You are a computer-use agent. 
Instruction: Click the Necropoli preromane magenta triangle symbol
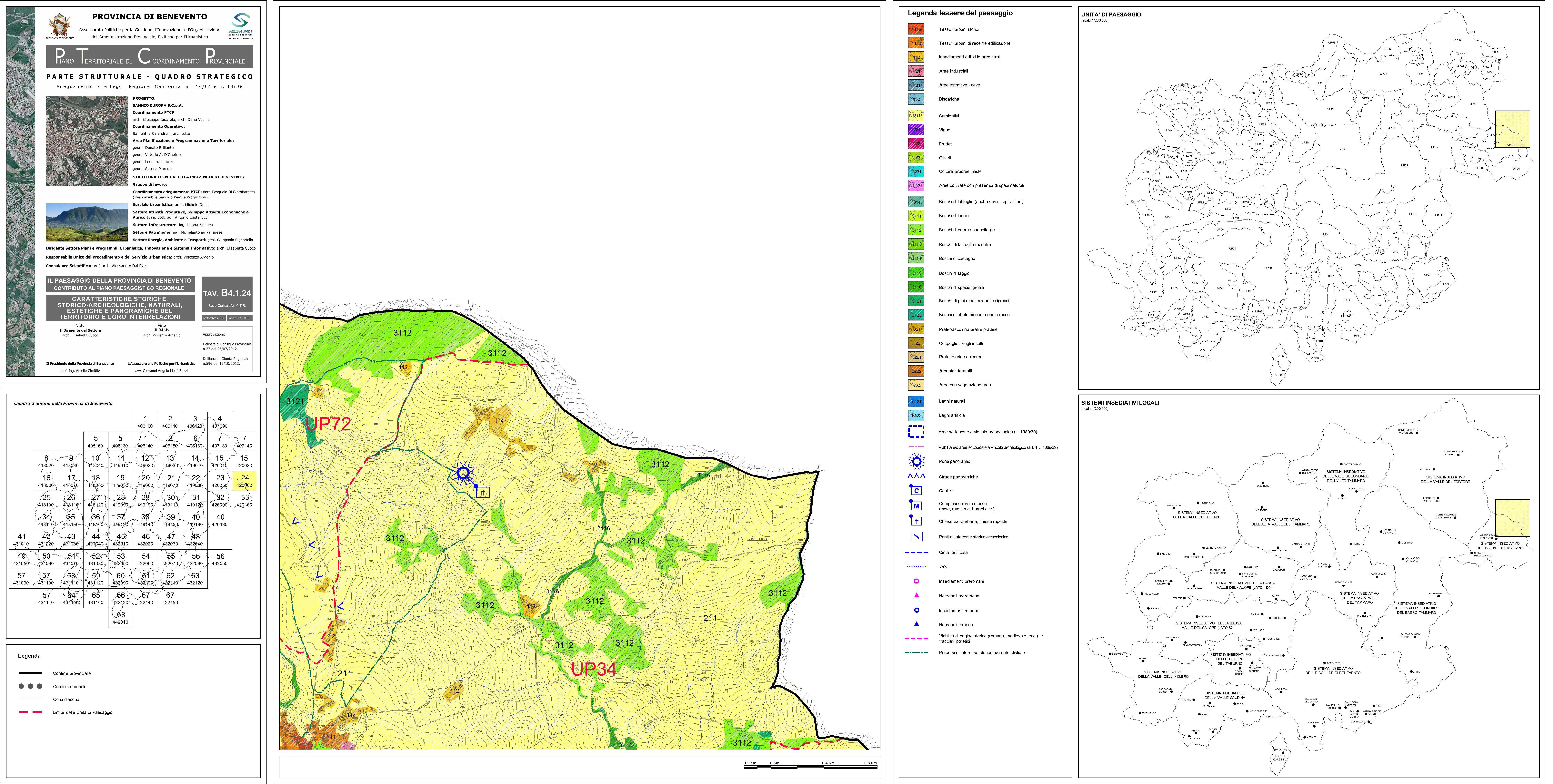point(916,595)
